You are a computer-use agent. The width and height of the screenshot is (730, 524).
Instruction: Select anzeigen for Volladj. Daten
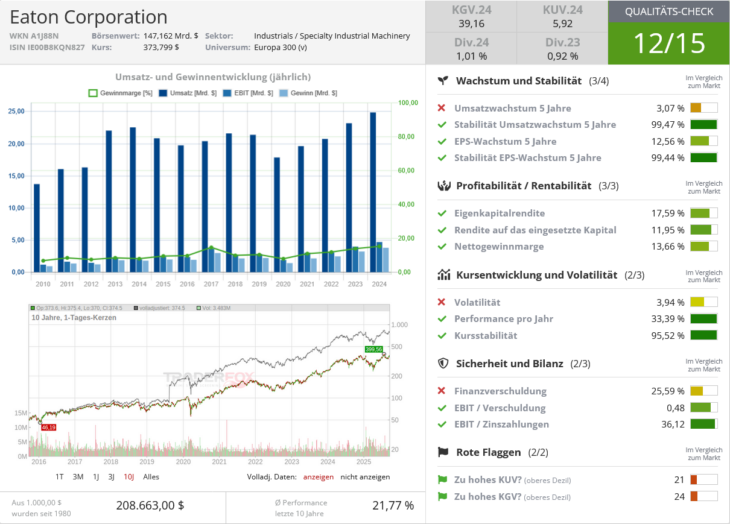(318, 477)
